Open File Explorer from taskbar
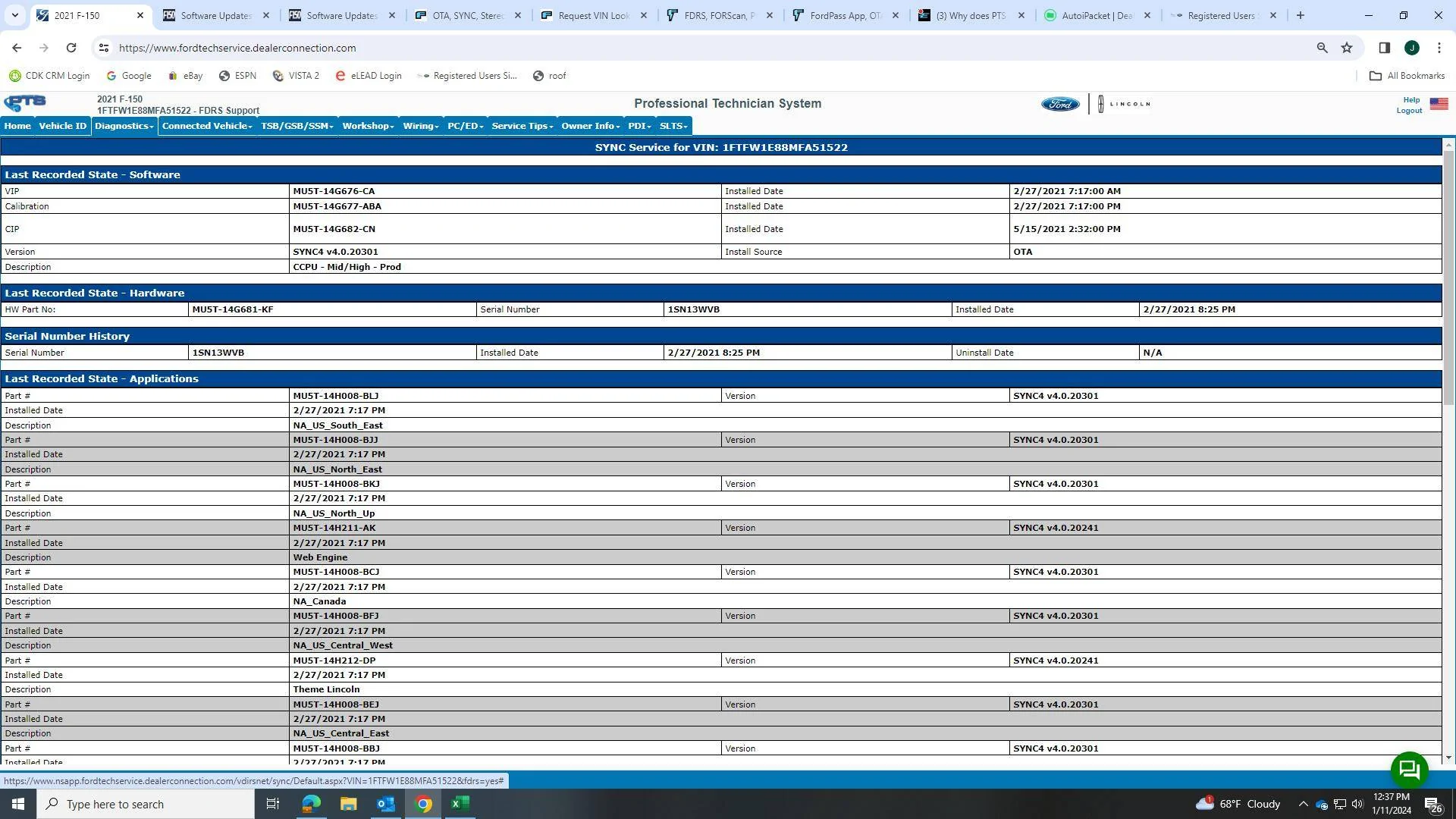 (348, 804)
